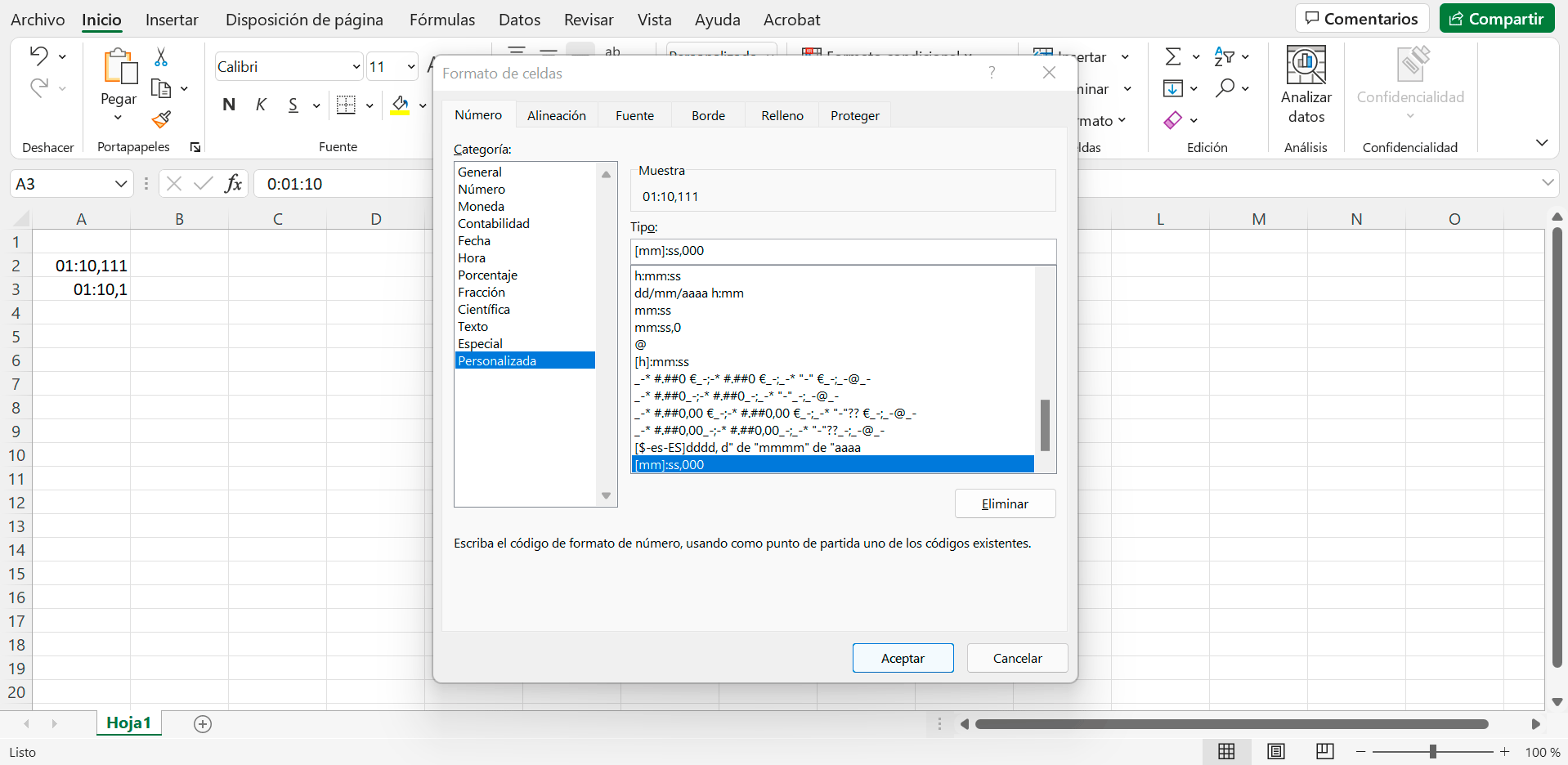Click zoom out minus icon

tap(1361, 752)
